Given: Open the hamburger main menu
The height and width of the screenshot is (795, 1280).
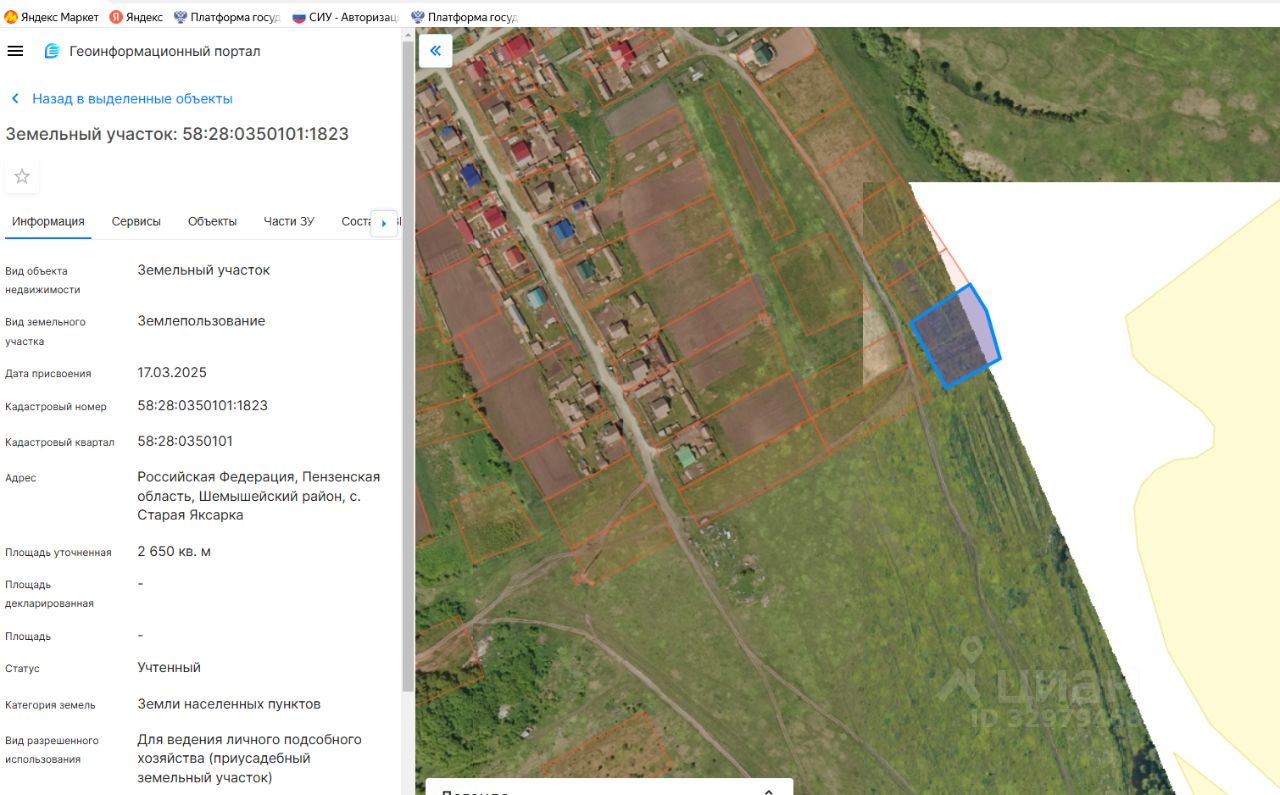Looking at the screenshot, I should (15, 51).
